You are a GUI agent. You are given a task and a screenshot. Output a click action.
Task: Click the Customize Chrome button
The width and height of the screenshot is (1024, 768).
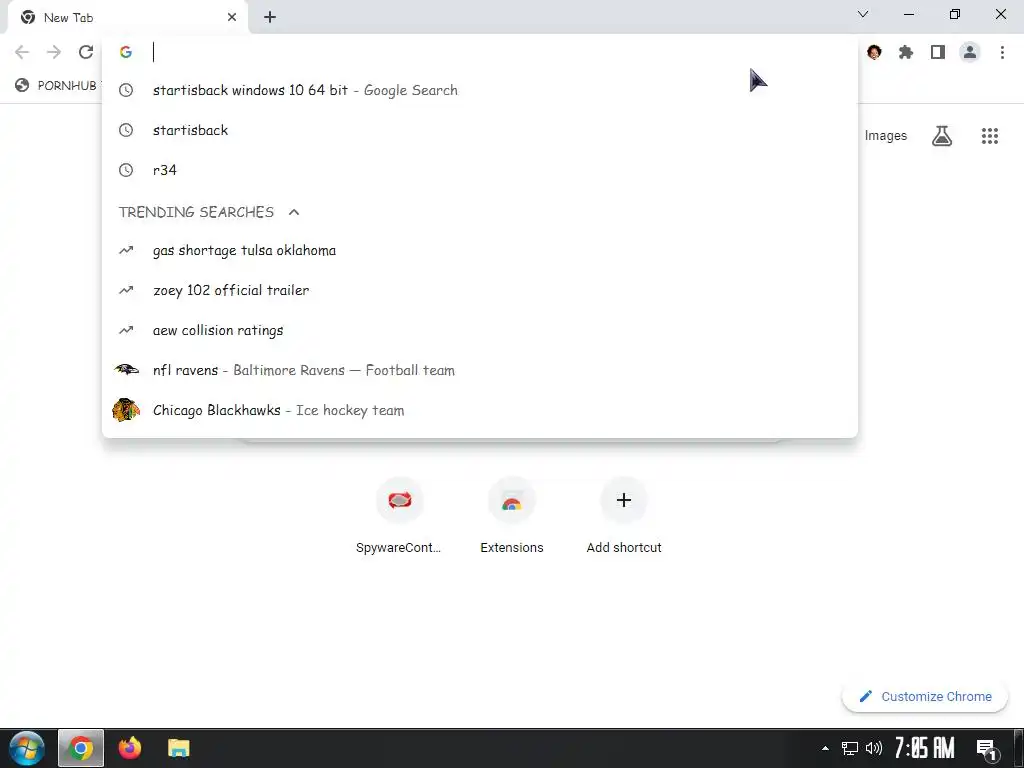(x=925, y=697)
